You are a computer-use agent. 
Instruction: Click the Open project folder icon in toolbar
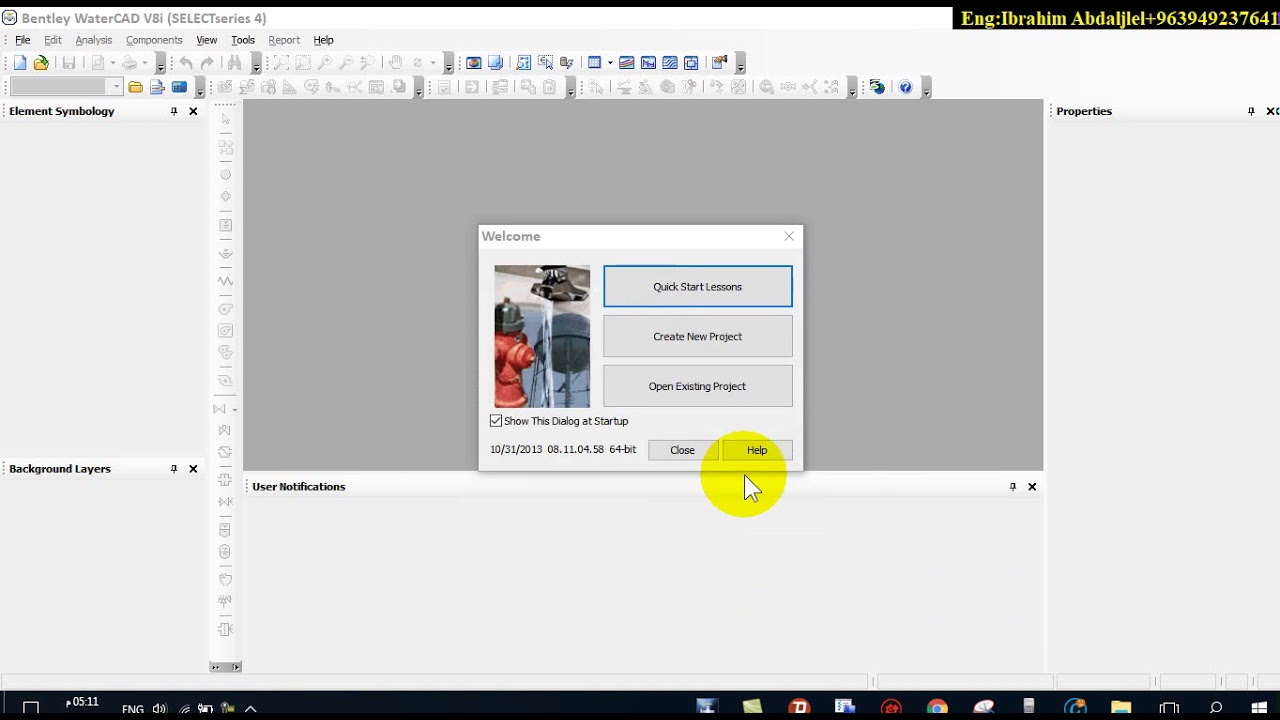[x=41, y=63]
